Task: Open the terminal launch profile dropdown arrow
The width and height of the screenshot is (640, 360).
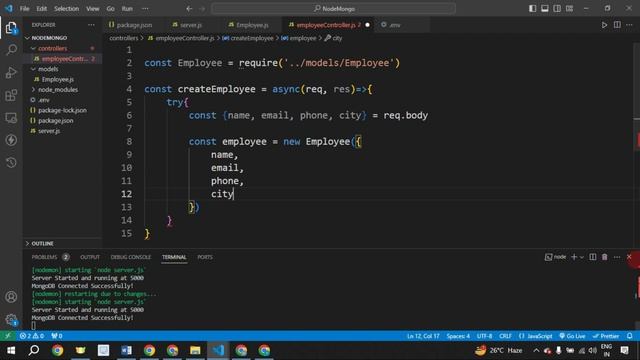Action: 582,257
